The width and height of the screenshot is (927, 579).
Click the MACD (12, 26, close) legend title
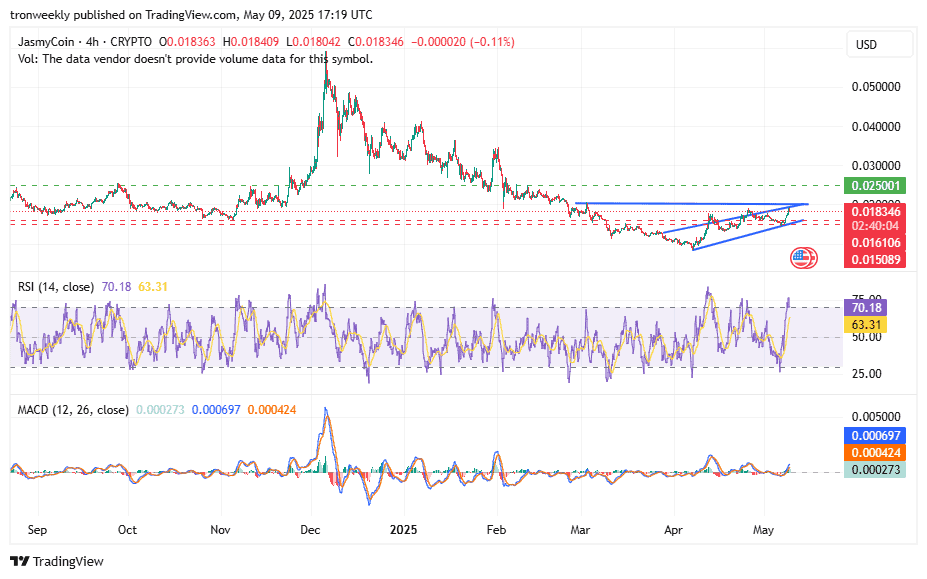tap(73, 410)
